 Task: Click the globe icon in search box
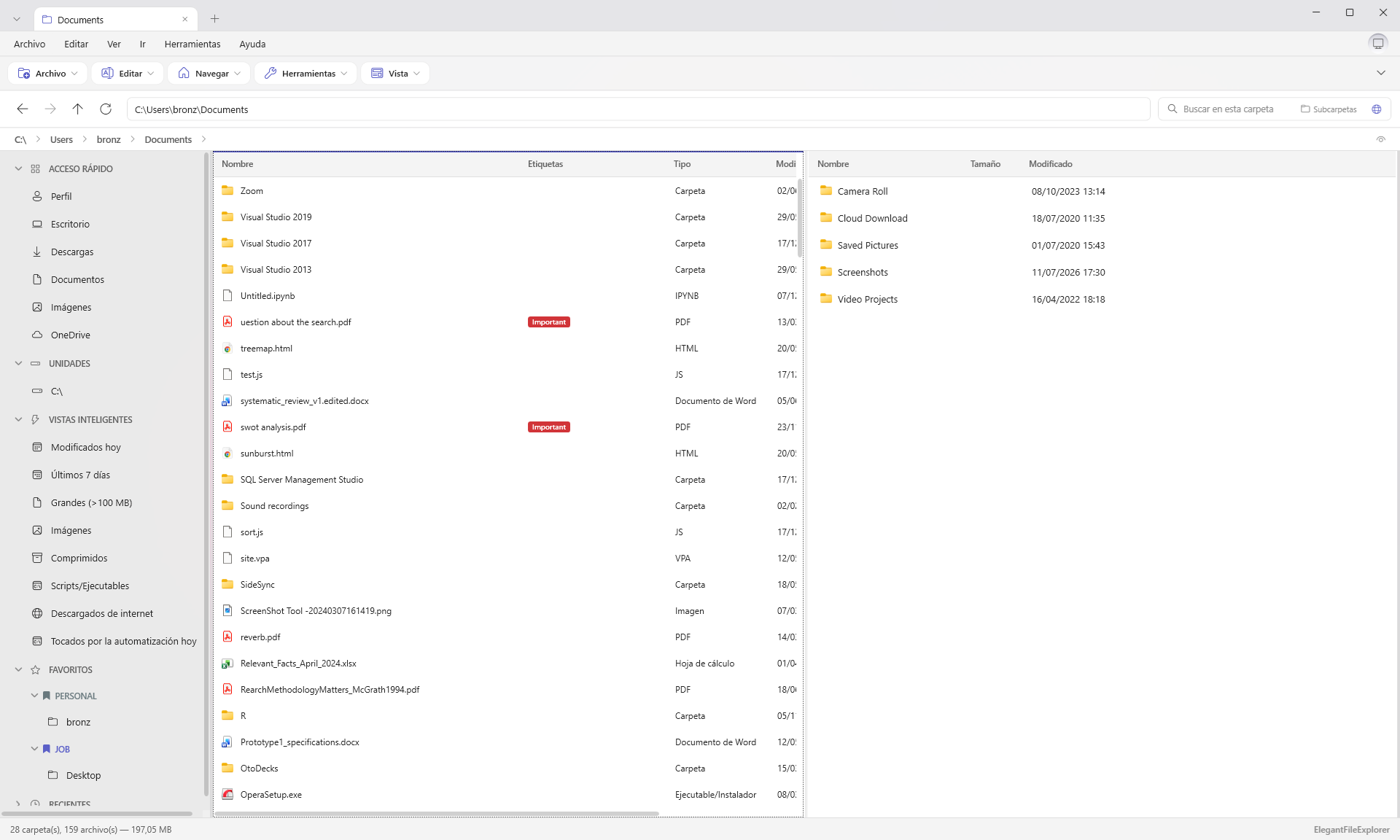(1376, 109)
